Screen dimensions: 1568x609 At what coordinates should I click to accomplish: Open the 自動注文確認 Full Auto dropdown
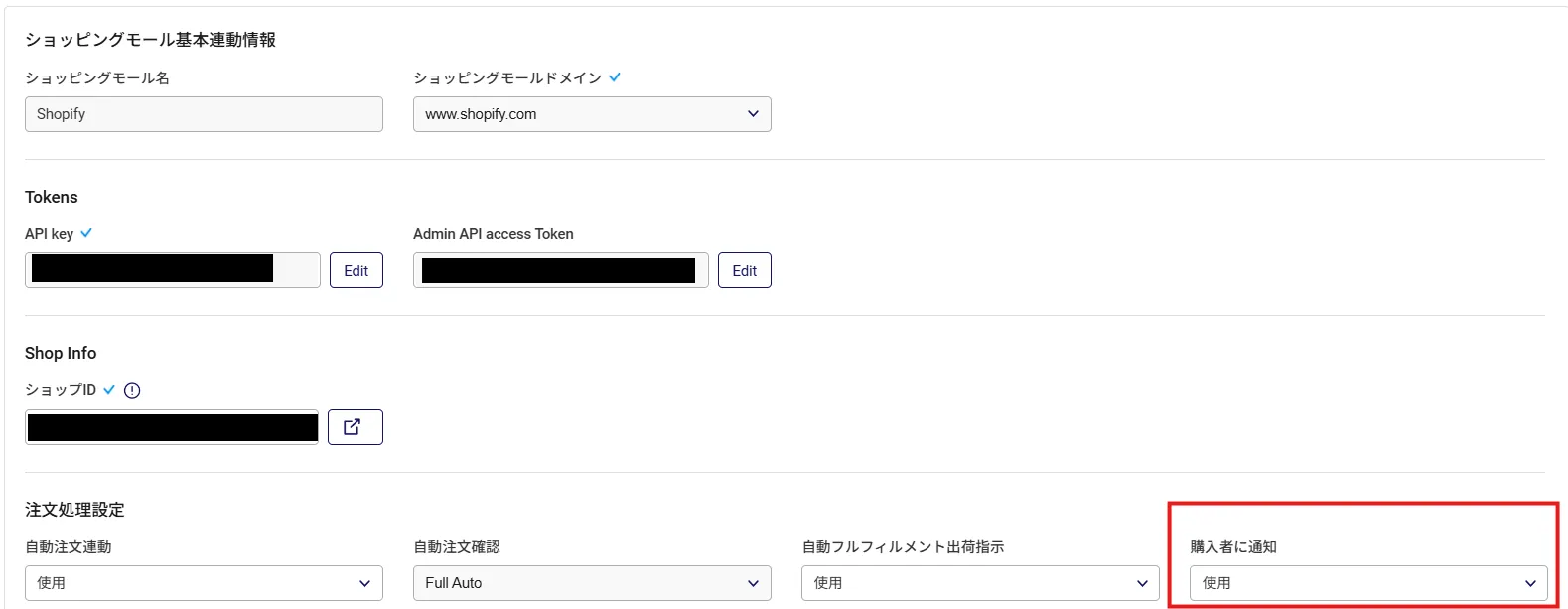coord(592,583)
